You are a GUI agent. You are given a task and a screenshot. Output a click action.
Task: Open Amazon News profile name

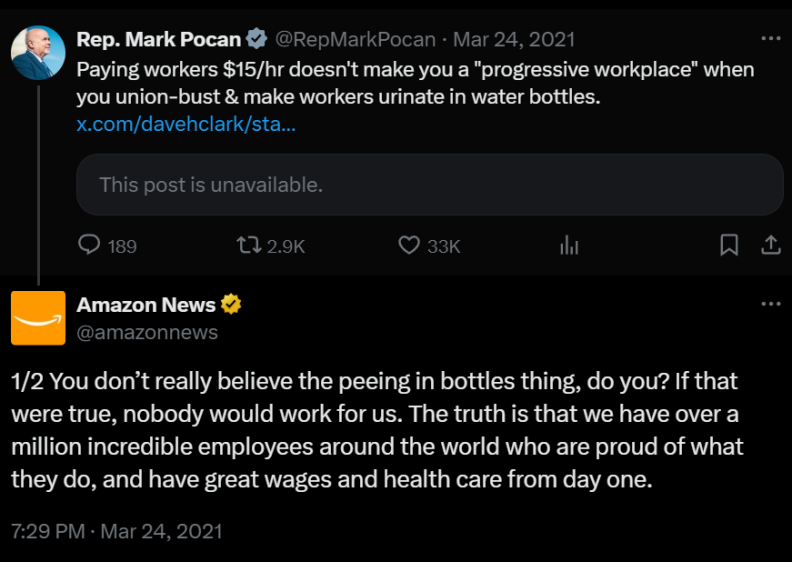[x=146, y=305]
